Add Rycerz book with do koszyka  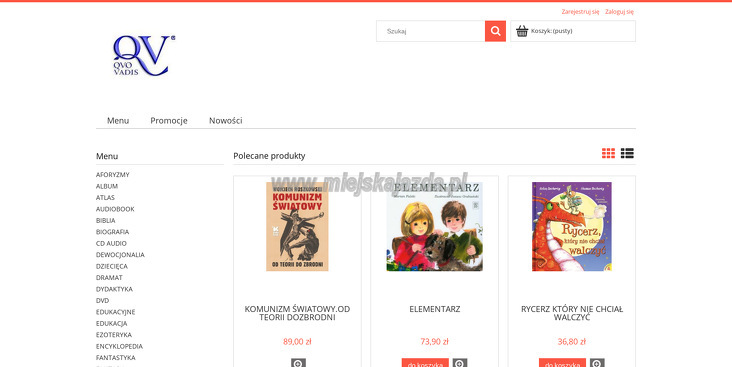[563, 363]
